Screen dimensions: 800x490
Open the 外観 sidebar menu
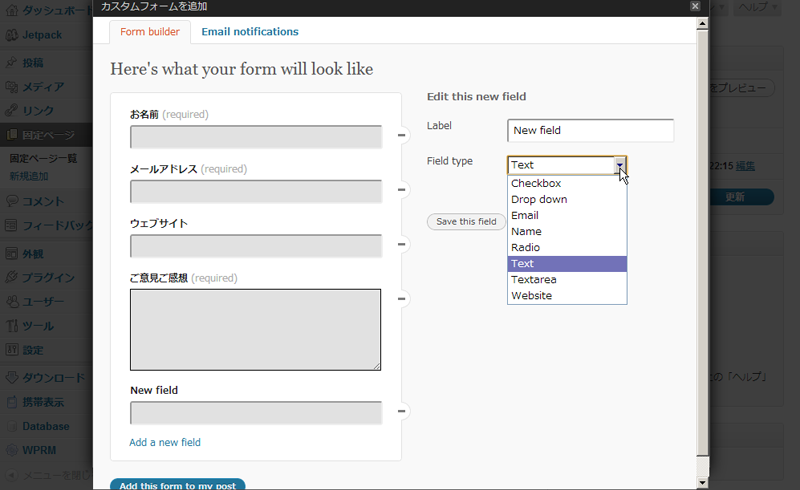(x=33, y=254)
